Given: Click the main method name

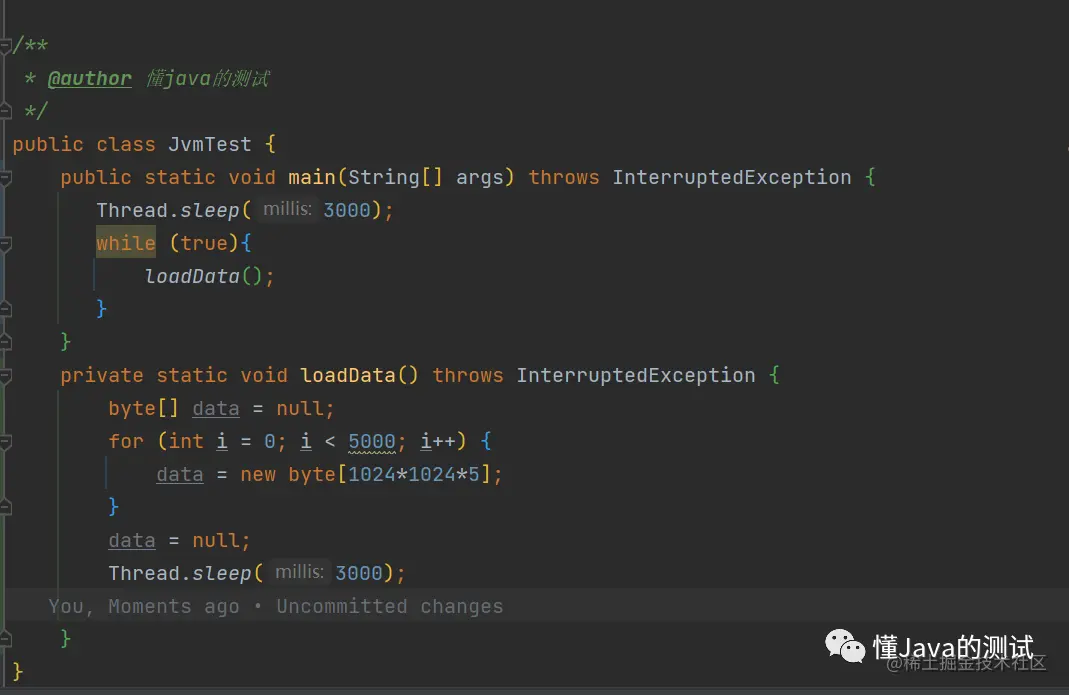Looking at the screenshot, I should 312,177.
